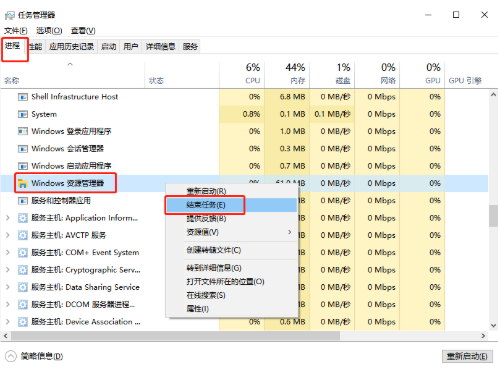This screenshot has width=498, height=370.
Task: Expand 服务主机: Cryptographic Serv... group
Action: coord(7,270)
